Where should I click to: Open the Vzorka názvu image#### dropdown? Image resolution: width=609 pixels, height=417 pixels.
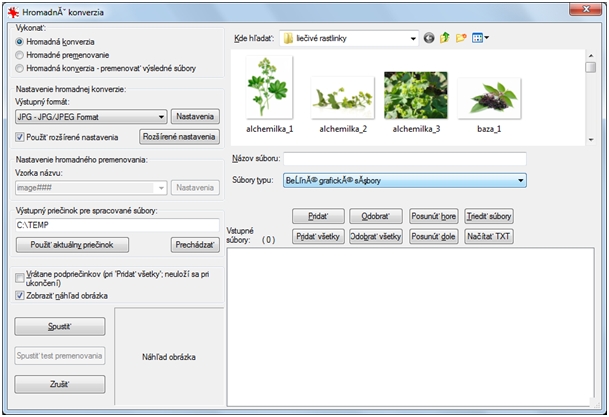click(91, 188)
